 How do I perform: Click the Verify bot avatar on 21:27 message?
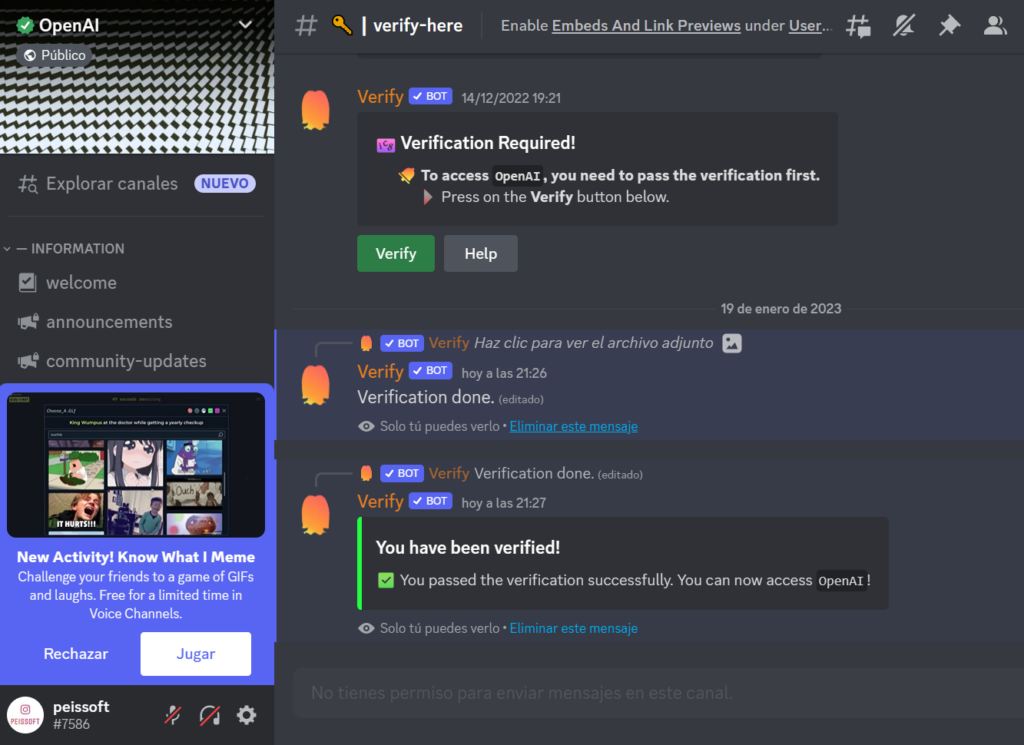click(315, 514)
